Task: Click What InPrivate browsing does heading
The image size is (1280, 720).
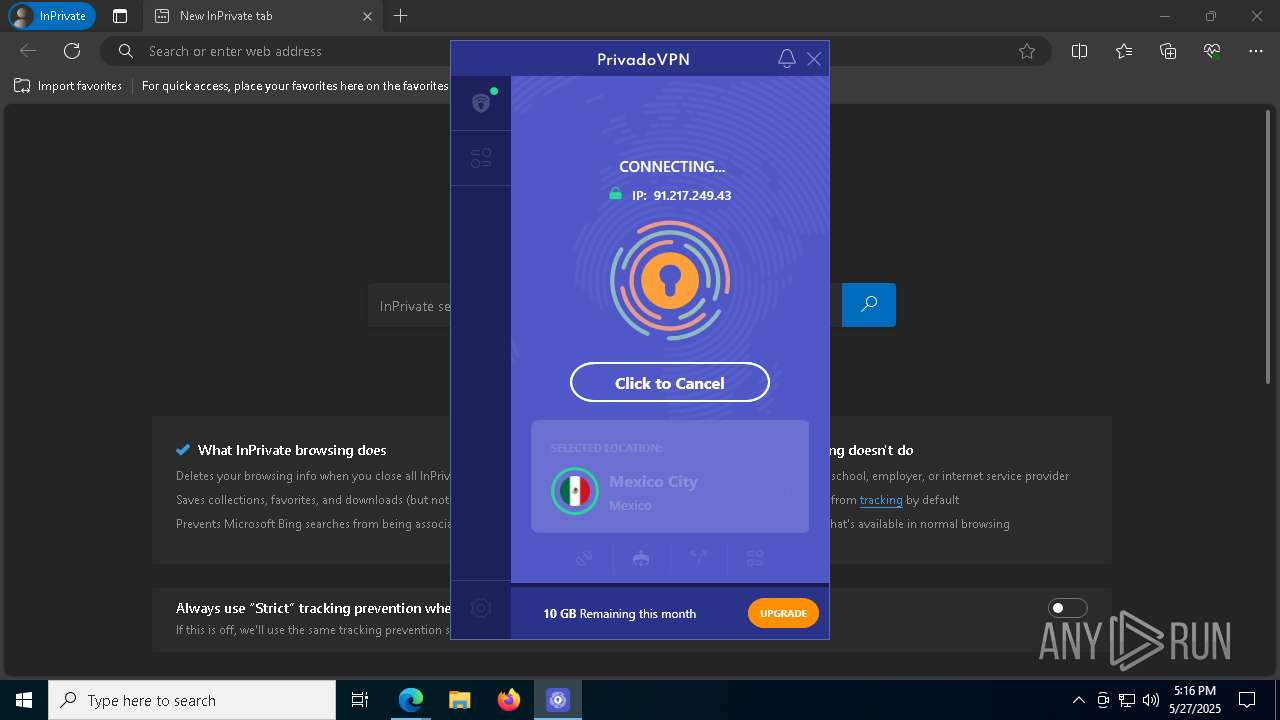Action: pos(292,450)
